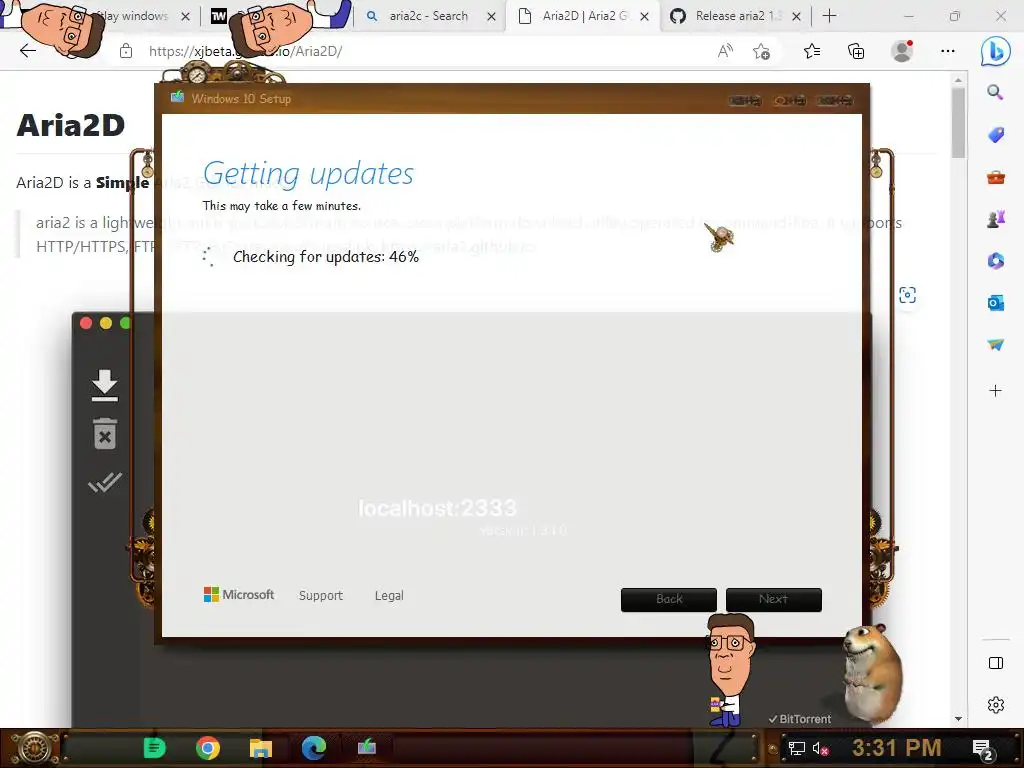Close the Release aria2 tab
Image resolution: width=1024 pixels, height=768 pixels.
(796, 16)
